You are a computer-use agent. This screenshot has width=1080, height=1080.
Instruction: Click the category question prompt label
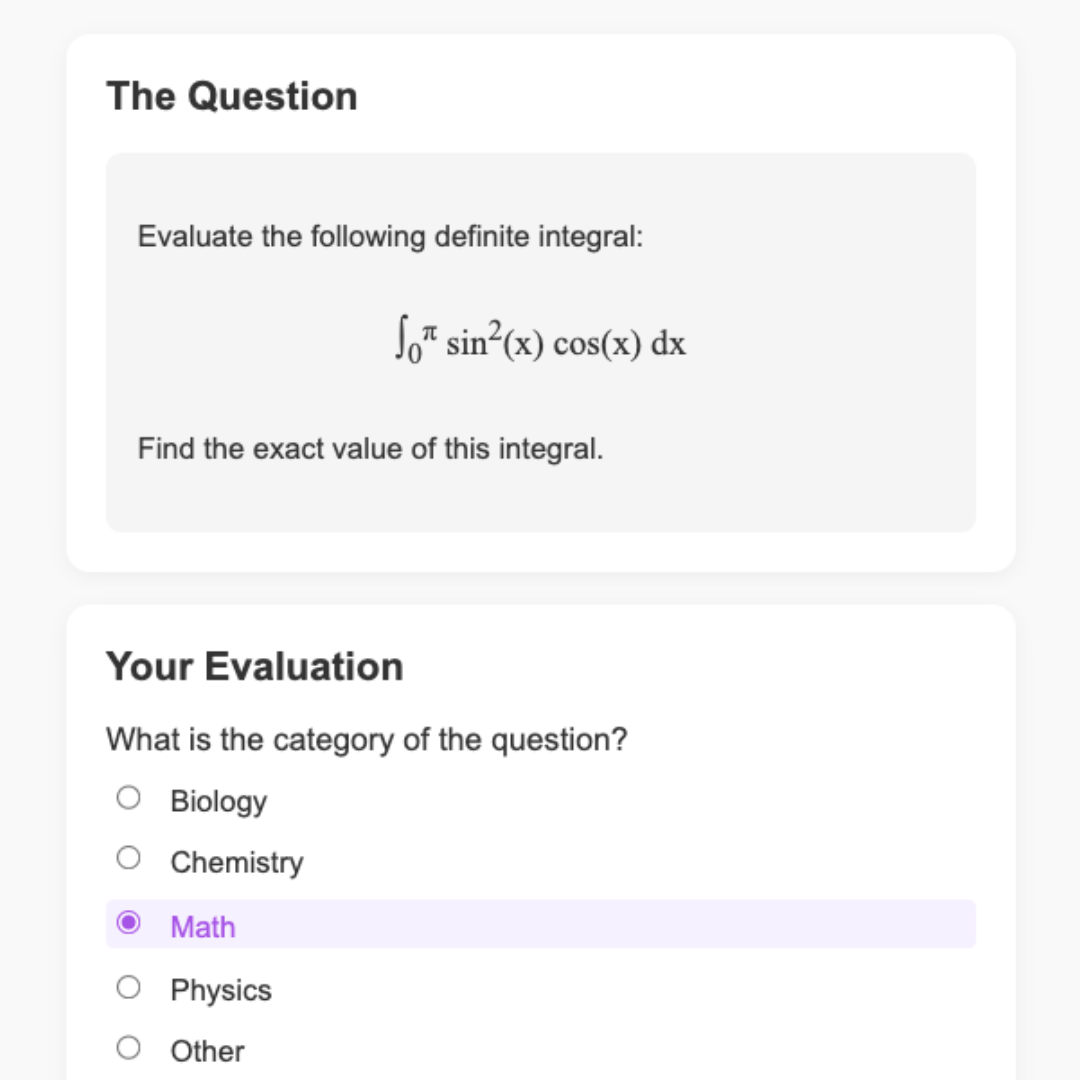pyautogui.click(x=366, y=740)
